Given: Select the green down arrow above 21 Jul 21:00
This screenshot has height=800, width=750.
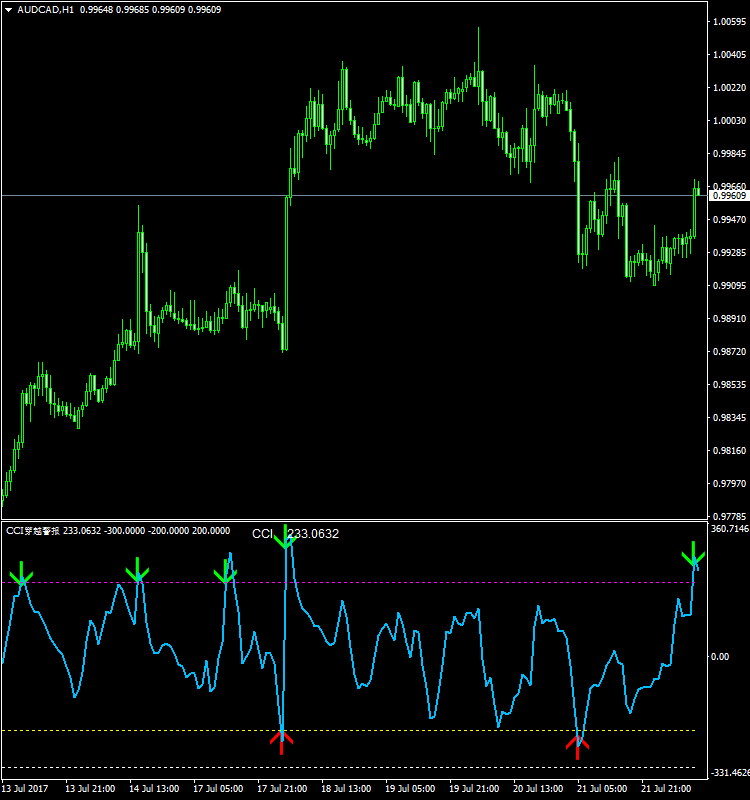Looking at the screenshot, I should coord(693,553).
